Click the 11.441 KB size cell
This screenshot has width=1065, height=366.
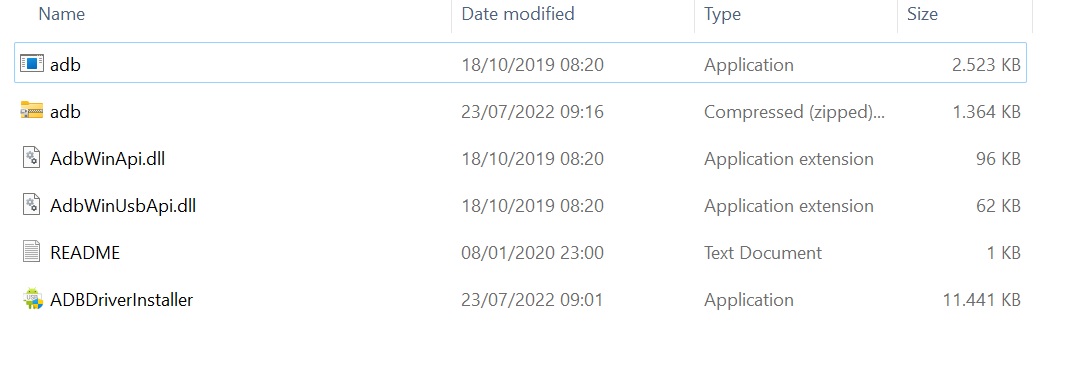(x=981, y=299)
